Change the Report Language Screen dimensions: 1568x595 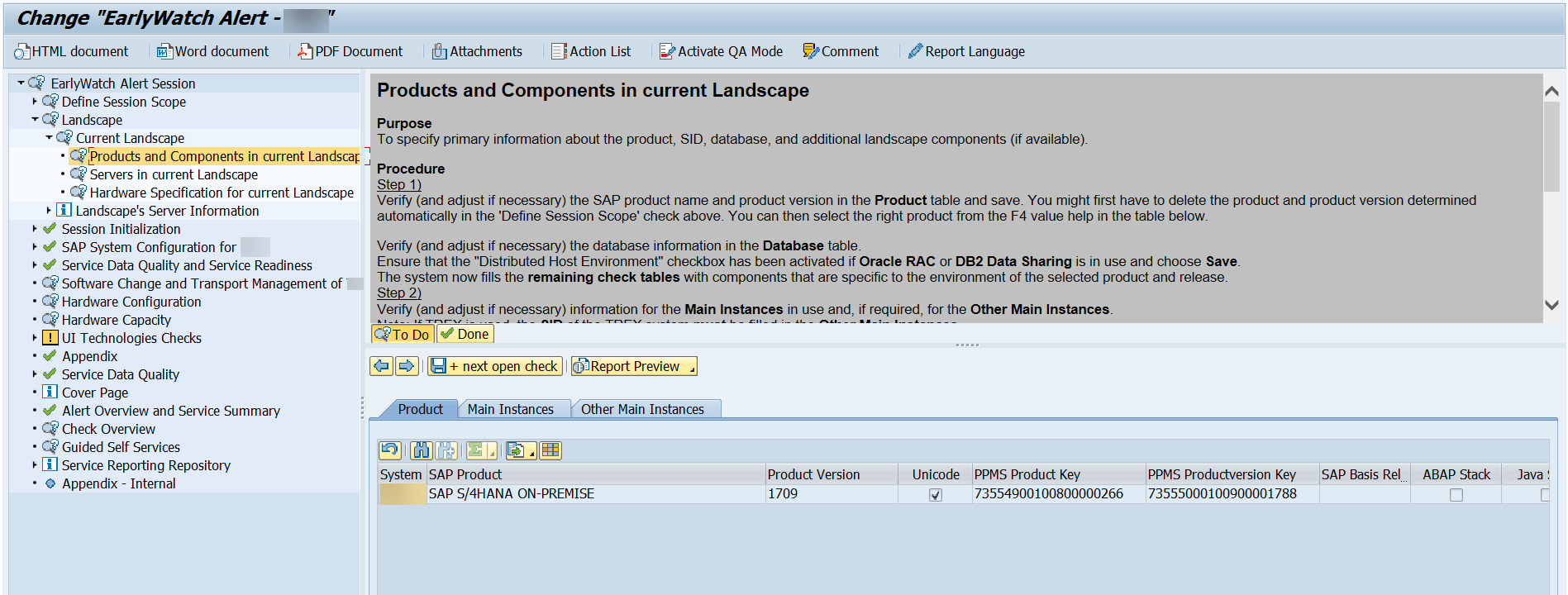966,51
